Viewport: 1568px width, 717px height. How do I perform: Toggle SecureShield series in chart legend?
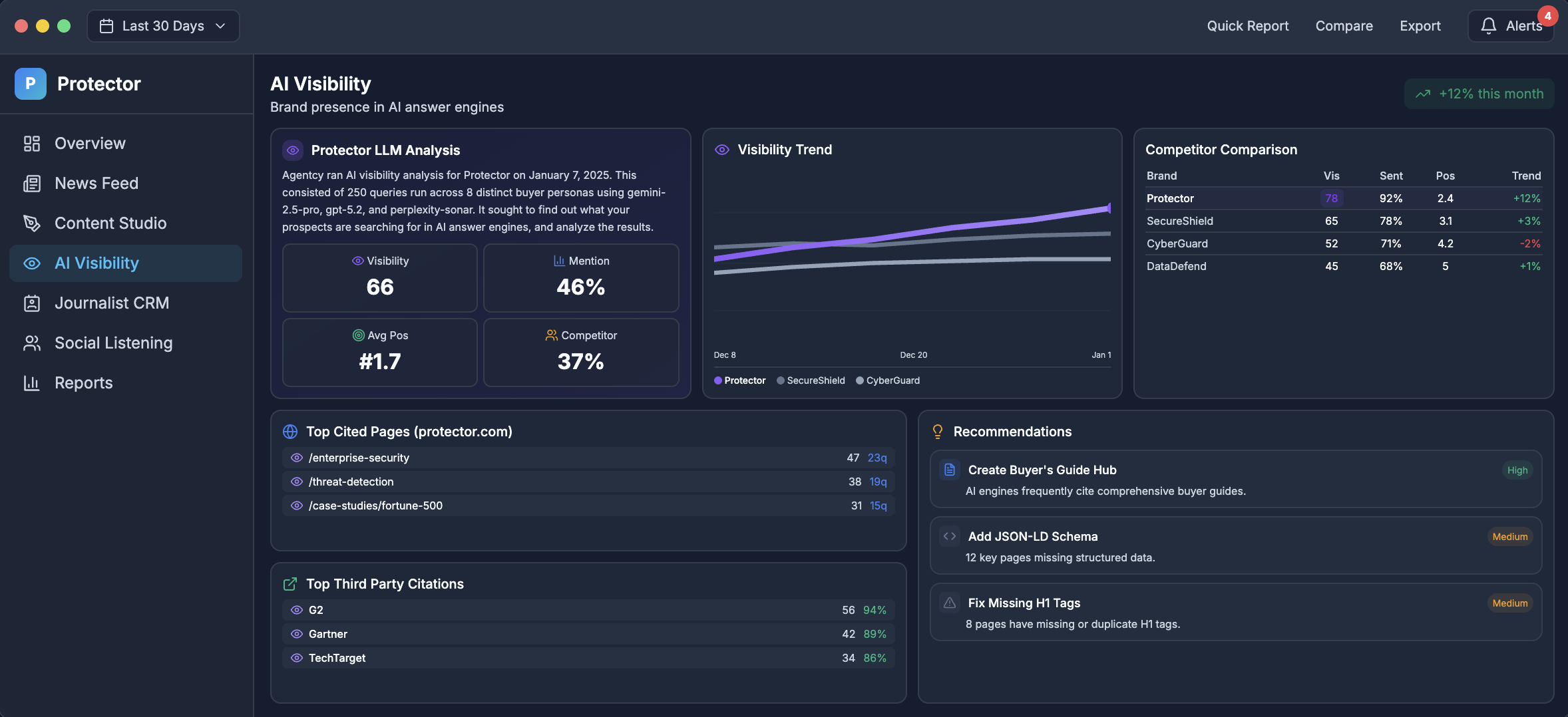(x=811, y=380)
